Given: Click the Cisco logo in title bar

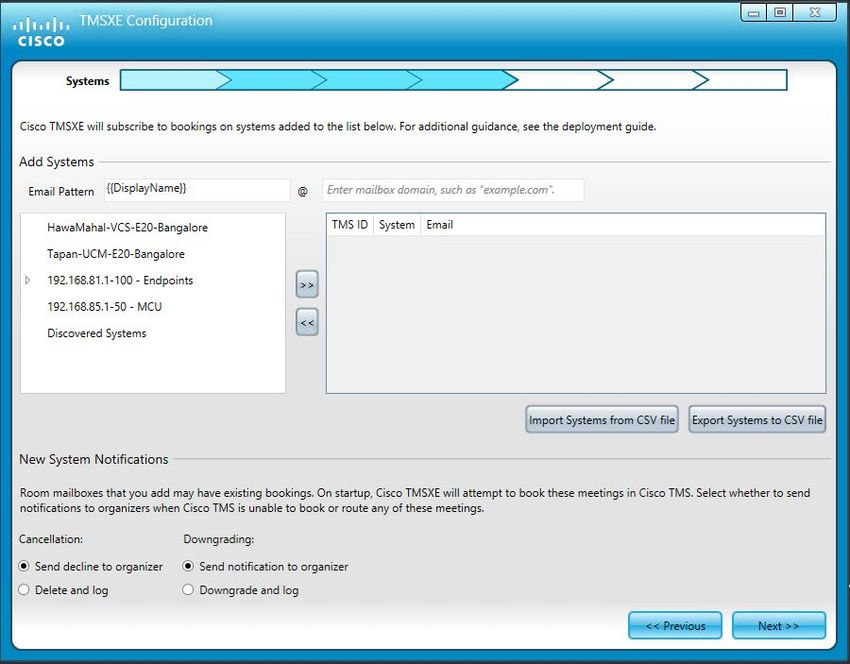Looking at the screenshot, I should tap(41, 32).
